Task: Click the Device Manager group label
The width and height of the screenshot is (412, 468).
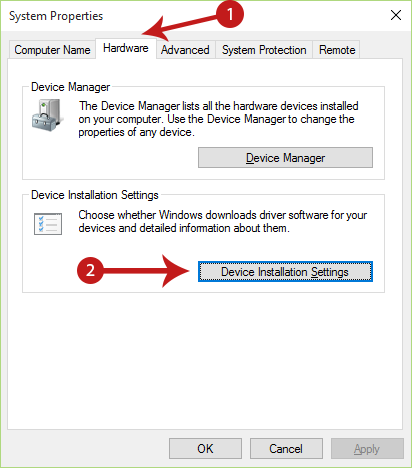Action: click(x=70, y=87)
